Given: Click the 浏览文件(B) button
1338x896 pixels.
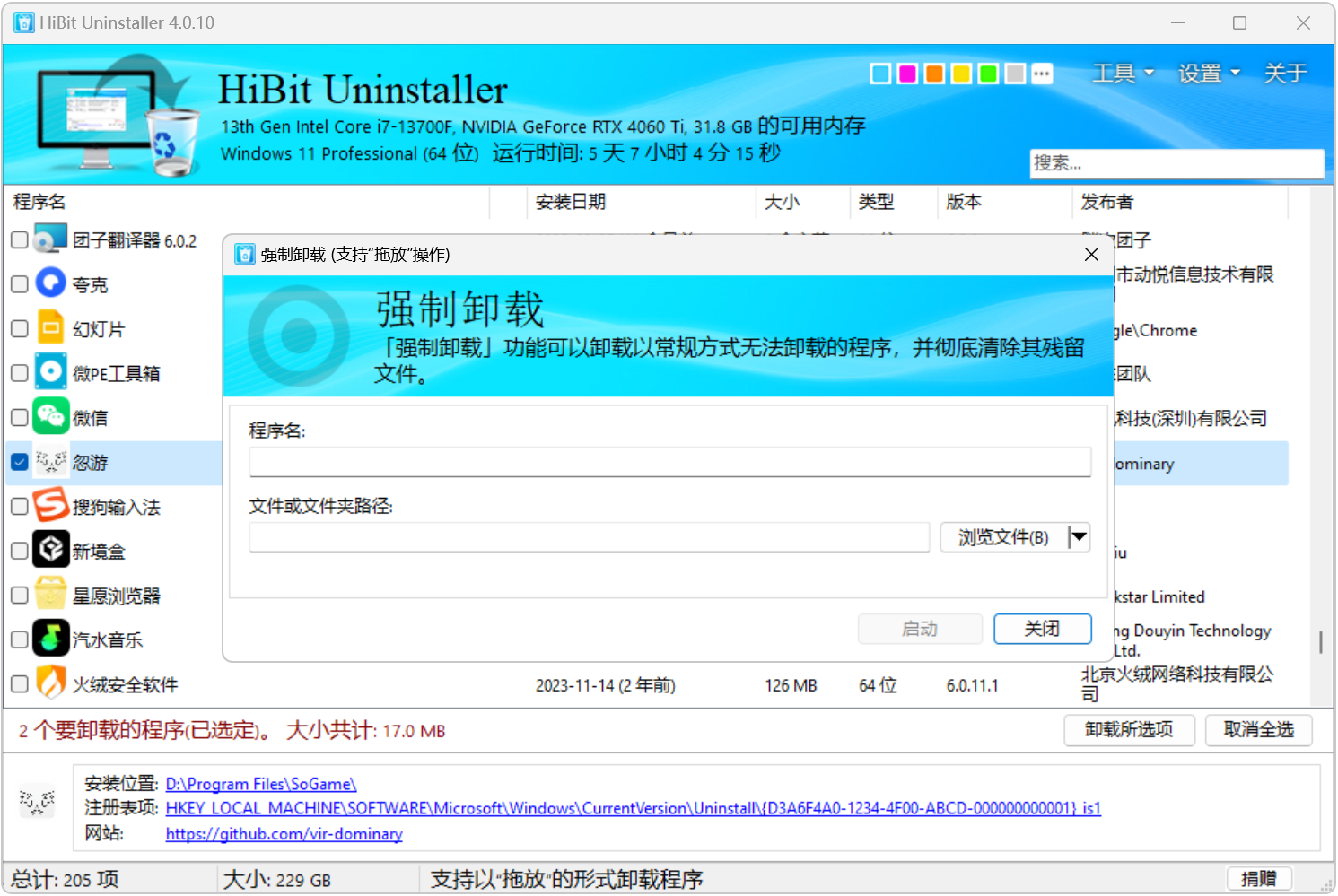Looking at the screenshot, I should coord(1004,537).
